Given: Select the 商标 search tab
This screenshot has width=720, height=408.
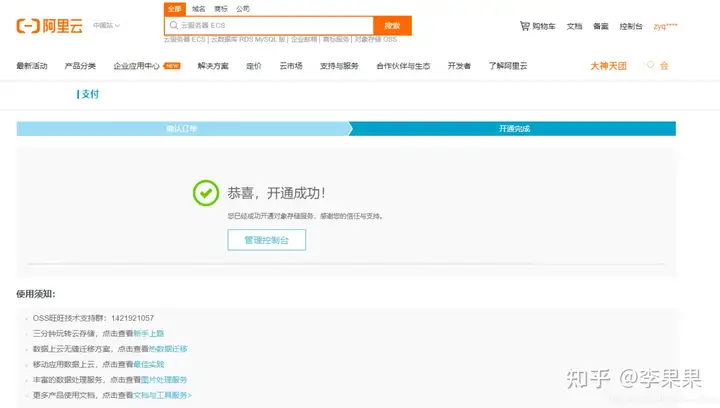Looking at the screenshot, I should point(221,9).
